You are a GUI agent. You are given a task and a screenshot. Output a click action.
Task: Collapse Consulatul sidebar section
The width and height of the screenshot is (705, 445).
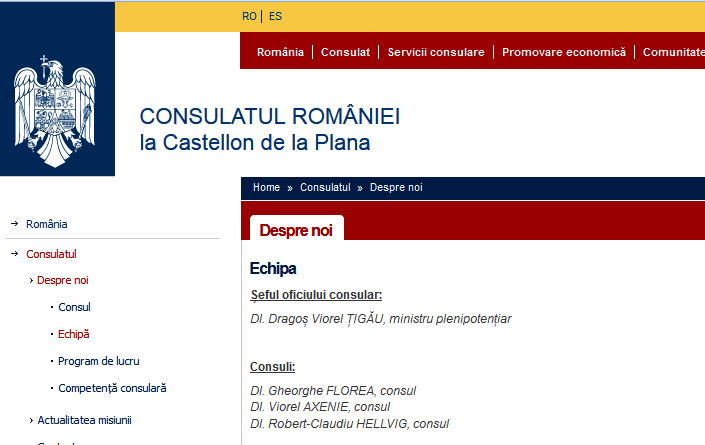[51, 254]
